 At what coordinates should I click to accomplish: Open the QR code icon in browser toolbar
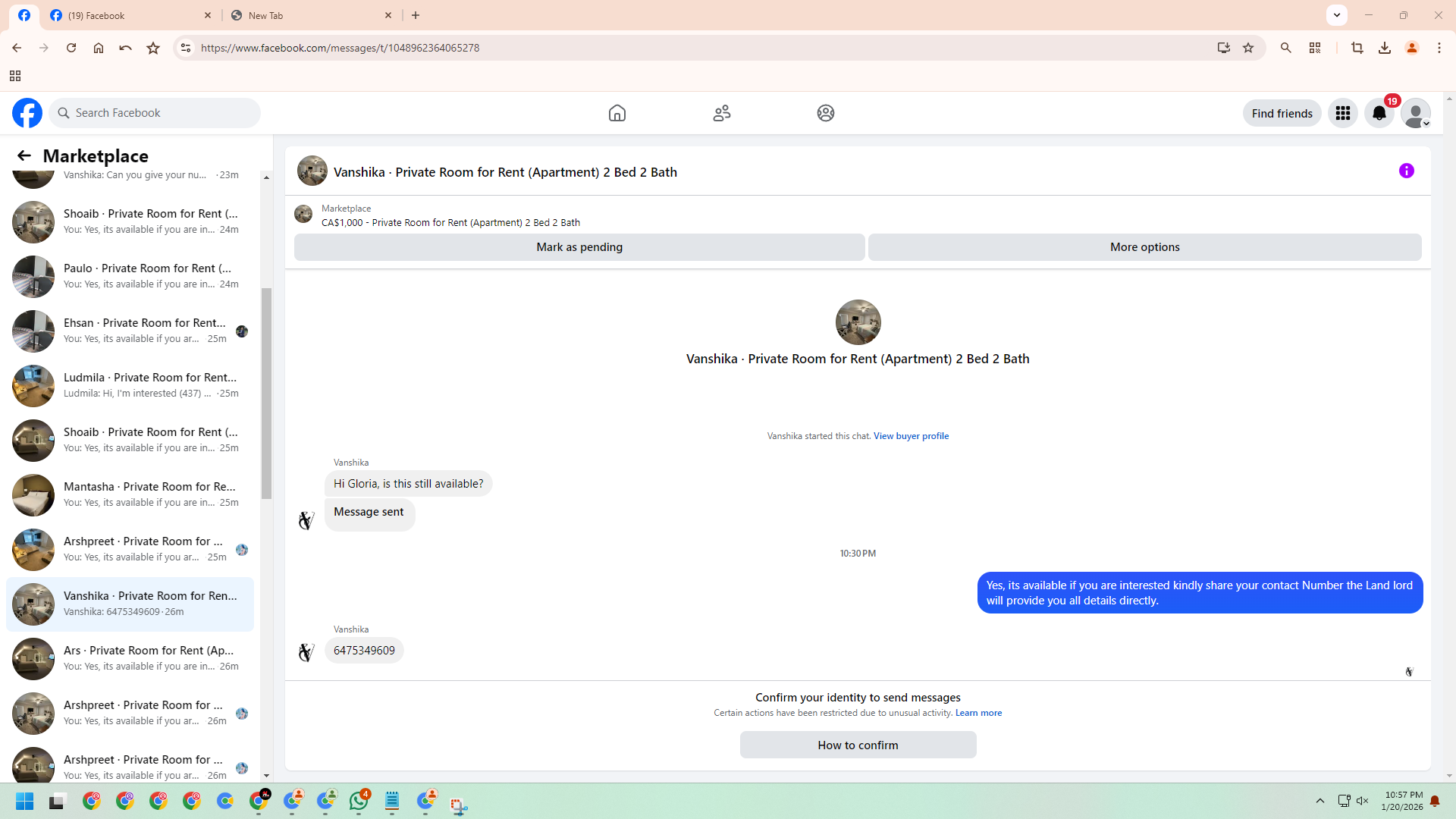(x=1315, y=48)
